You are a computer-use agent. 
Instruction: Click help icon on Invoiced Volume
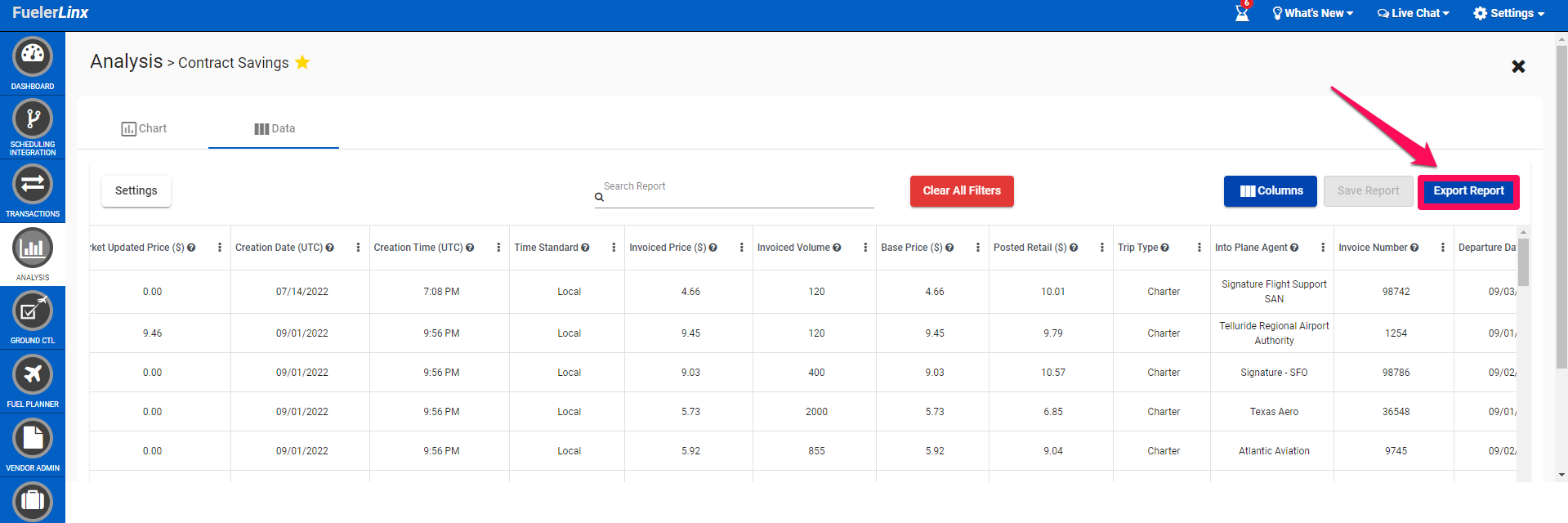(x=837, y=248)
